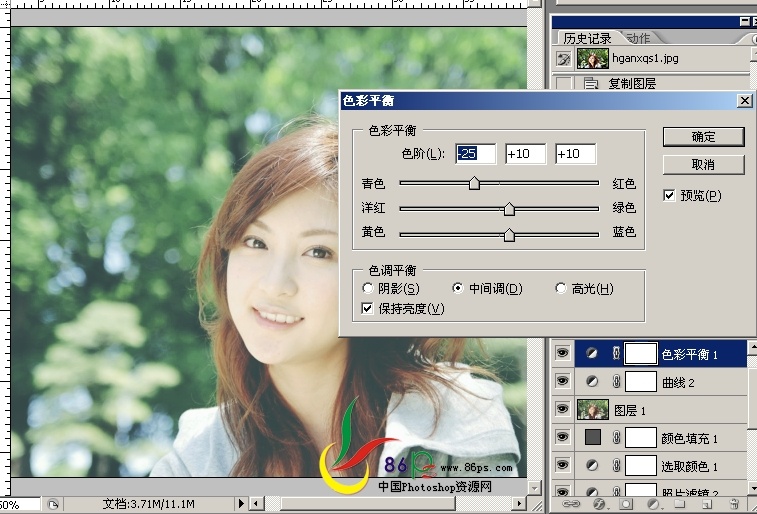Click the 取消 button
This screenshot has height=514, width=757.
[703, 165]
